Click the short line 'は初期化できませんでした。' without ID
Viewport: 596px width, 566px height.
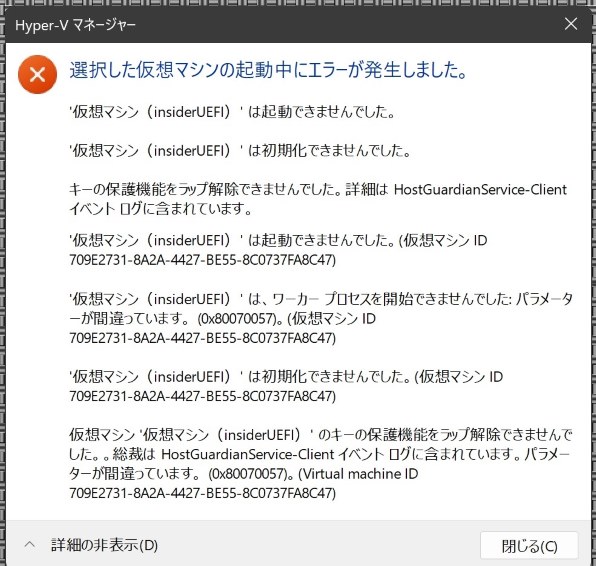pyautogui.click(x=240, y=151)
